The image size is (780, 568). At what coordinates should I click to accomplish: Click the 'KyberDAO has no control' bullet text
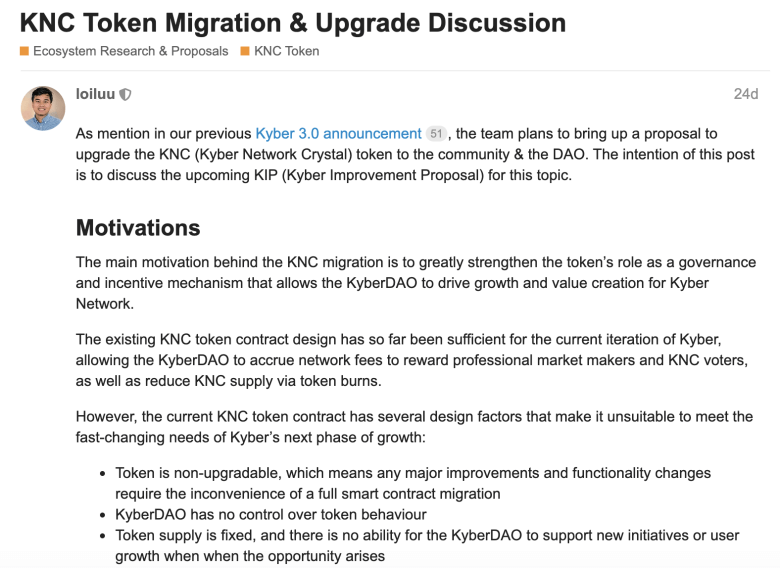pyautogui.click(x=271, y=514)
